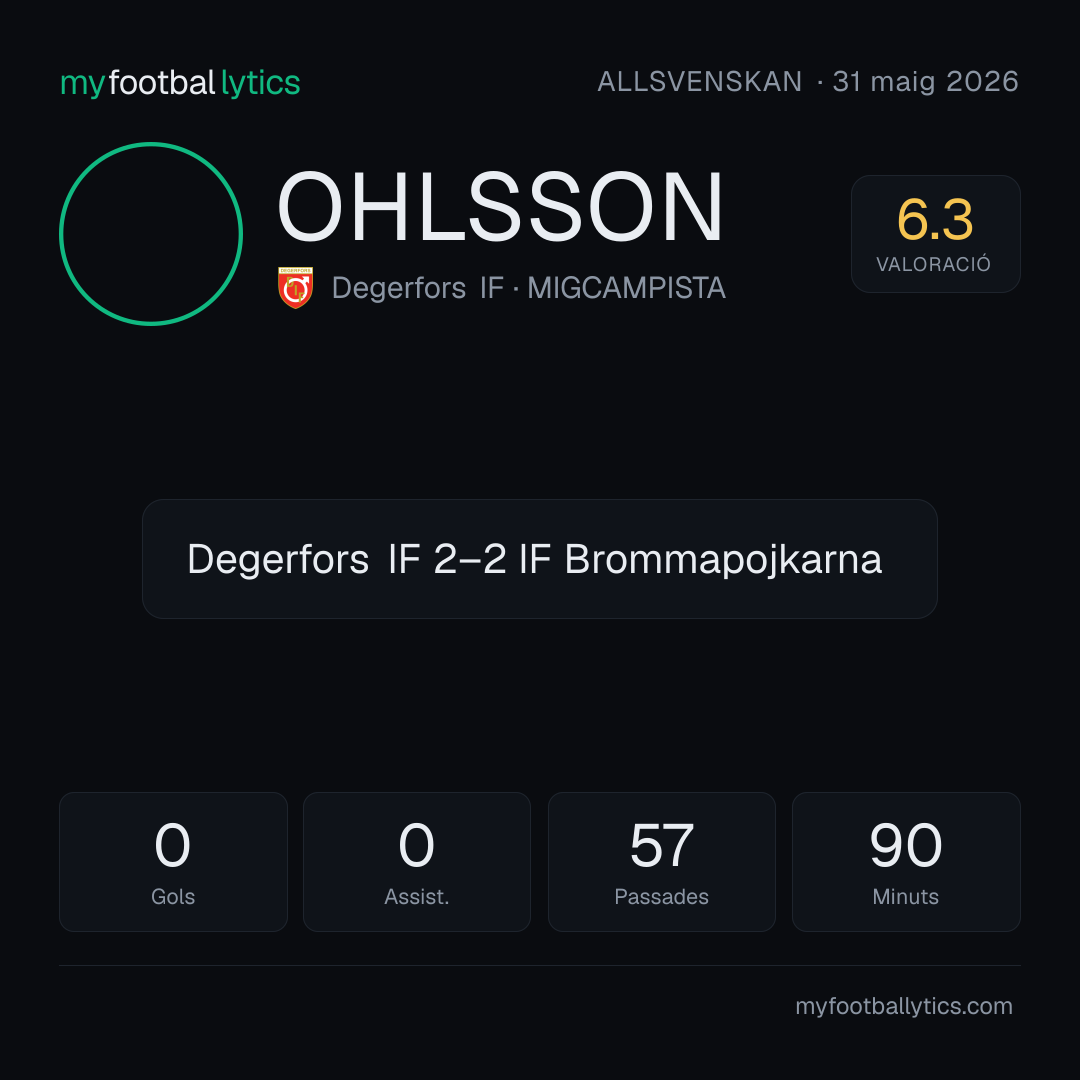The image size is (1080, 1080).
Task: Click the Degerfors IF team name text
Action: click(x=417, y=288)
